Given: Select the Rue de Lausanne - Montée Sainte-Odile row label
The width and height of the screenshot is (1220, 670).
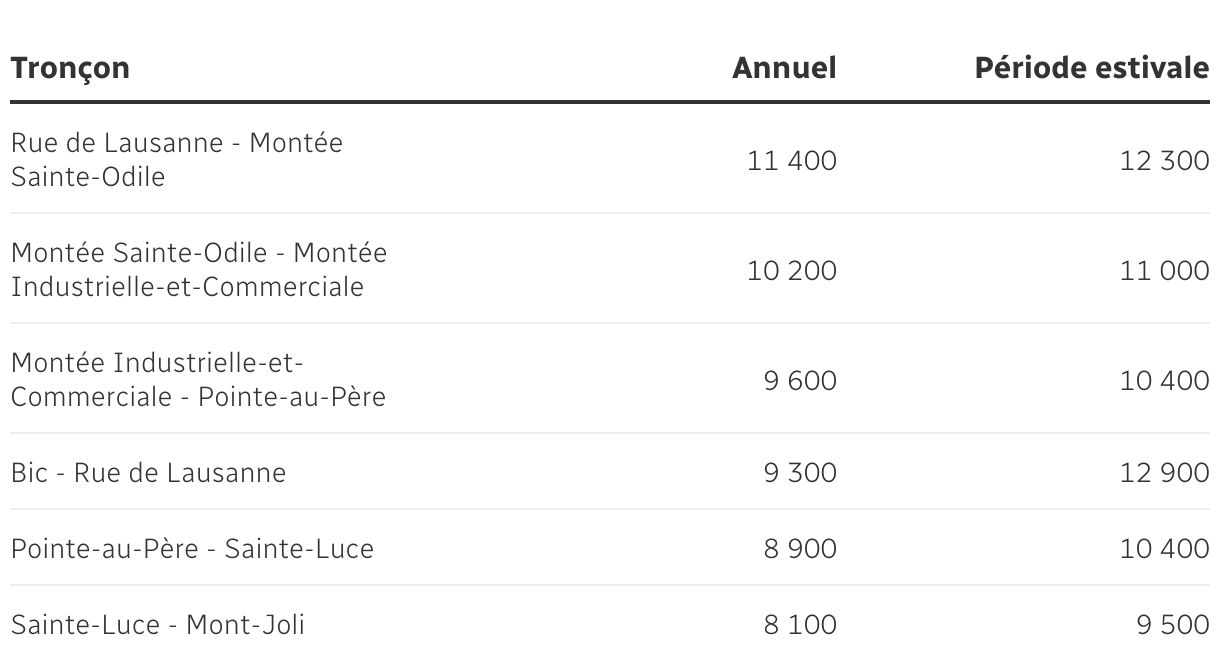Looking at the screenshot, I should (176, 160).
